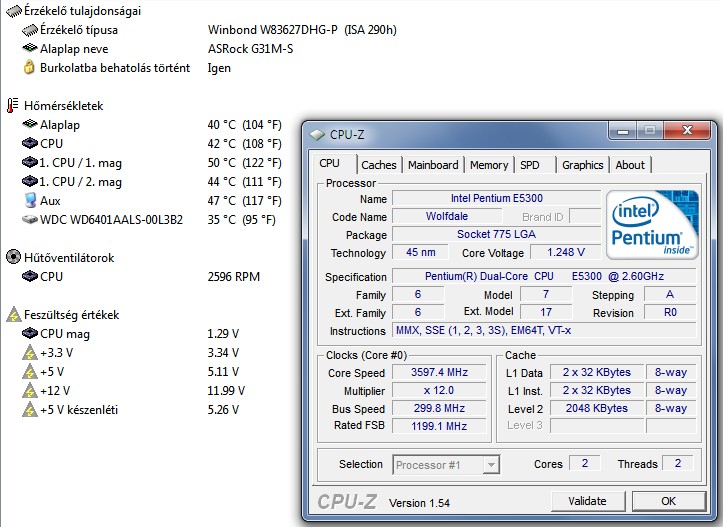Viewport: 723px width, 527px height.
Task: Minimize the CPU-Z window
Action: coord(623,131)
